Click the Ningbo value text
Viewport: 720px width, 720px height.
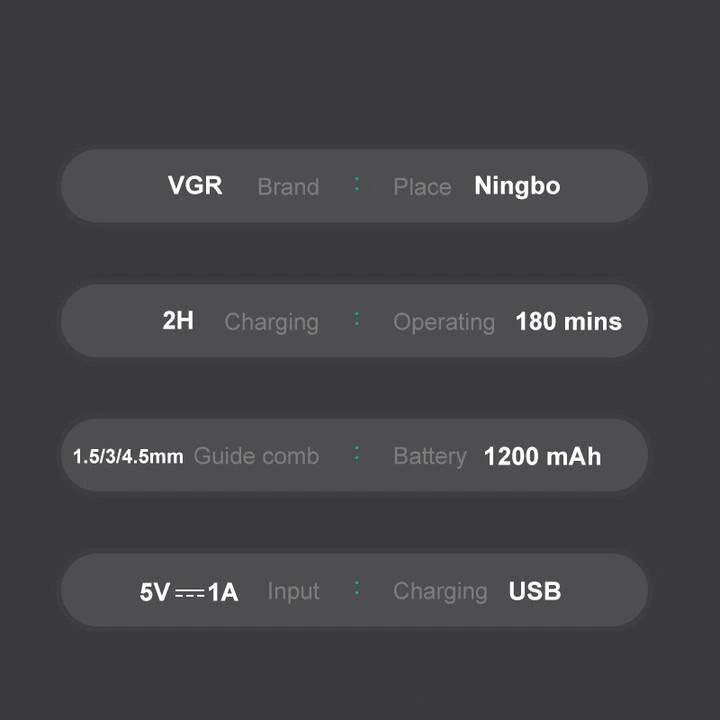pyautogui.click(x=517, y=186)
